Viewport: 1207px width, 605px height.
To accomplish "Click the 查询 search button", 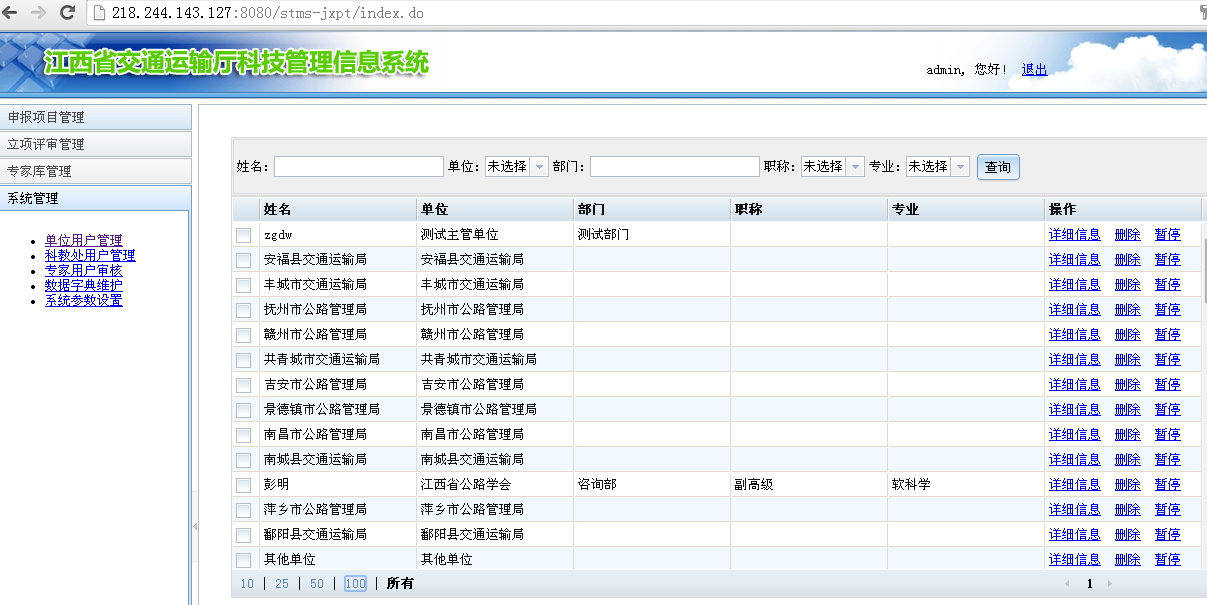I will pyautogui.click(x=998, y=167).
